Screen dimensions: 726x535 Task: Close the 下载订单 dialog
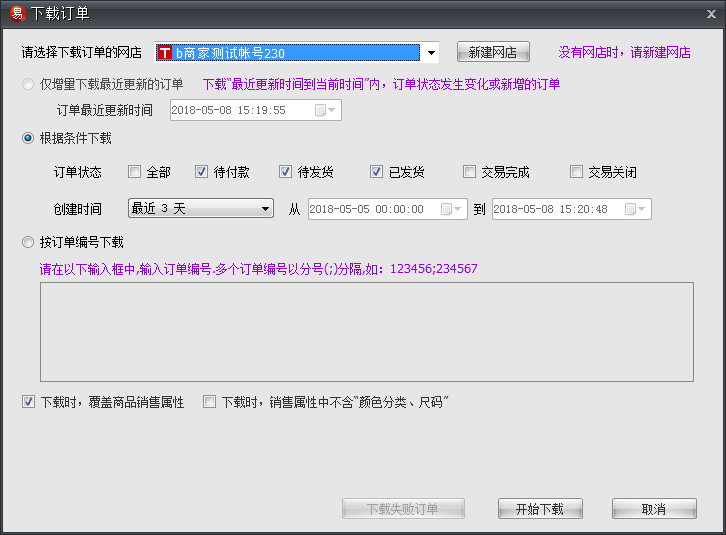pyautogui.click(x=712, y=14)
